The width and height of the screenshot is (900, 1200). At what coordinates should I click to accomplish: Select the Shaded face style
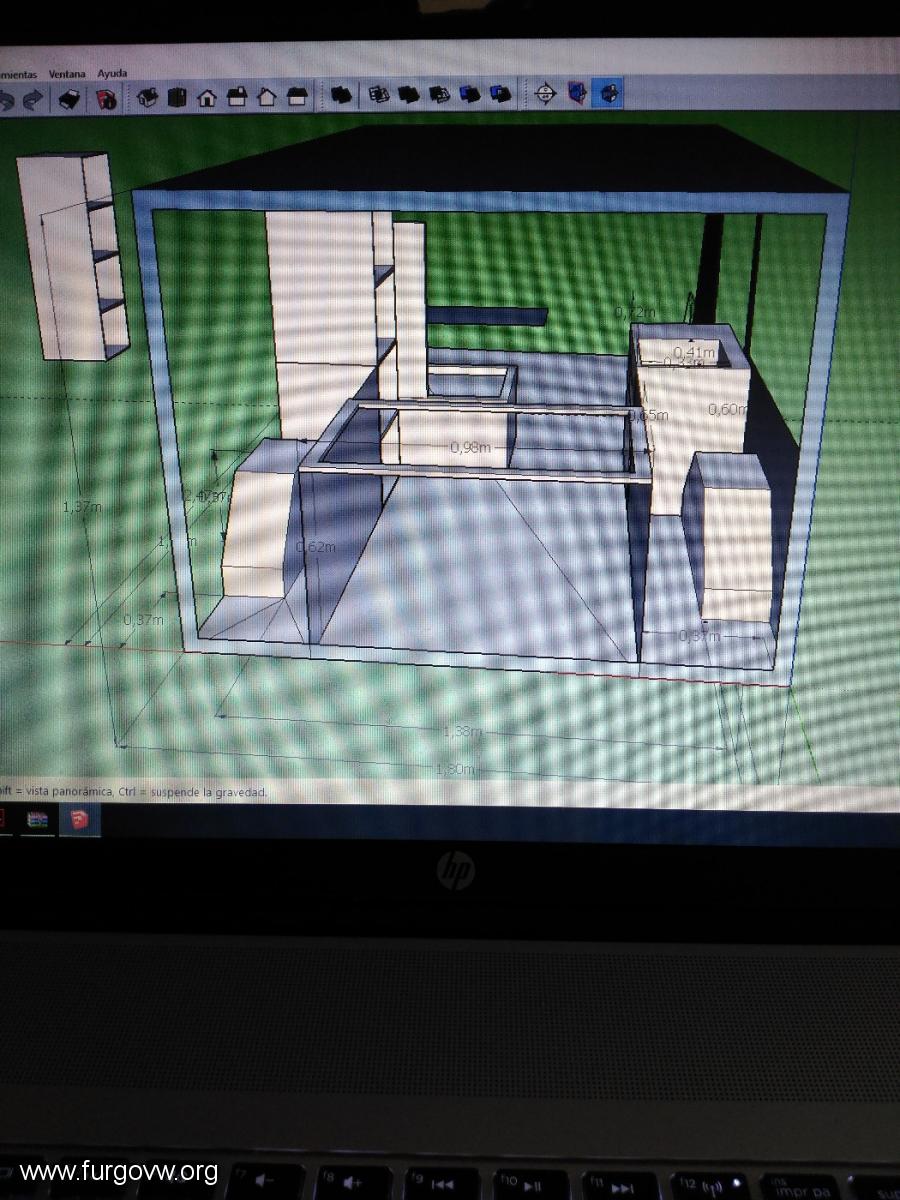(x=439, y=95)
